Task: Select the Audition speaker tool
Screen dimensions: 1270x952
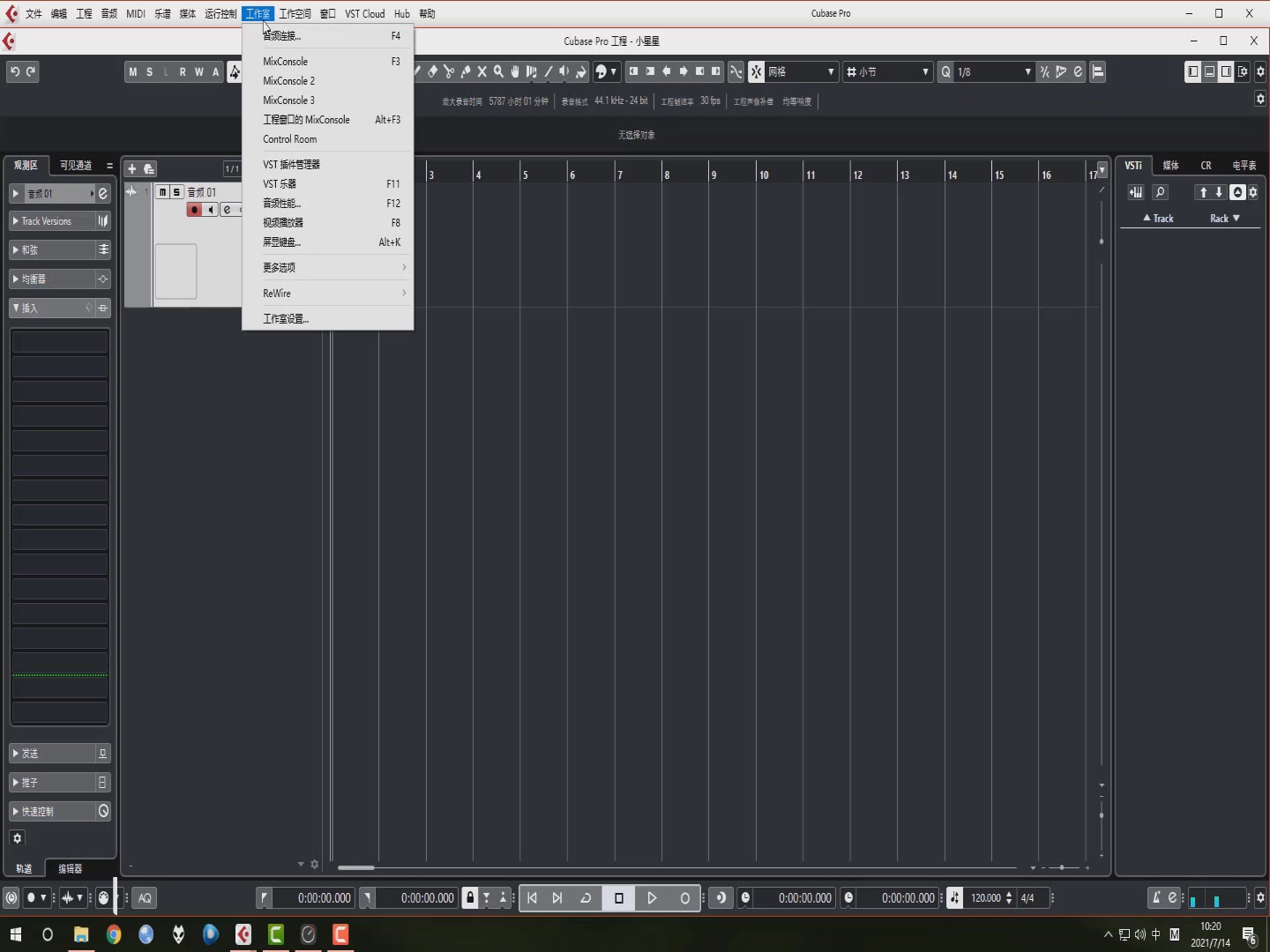Action: tap(565, 72)
